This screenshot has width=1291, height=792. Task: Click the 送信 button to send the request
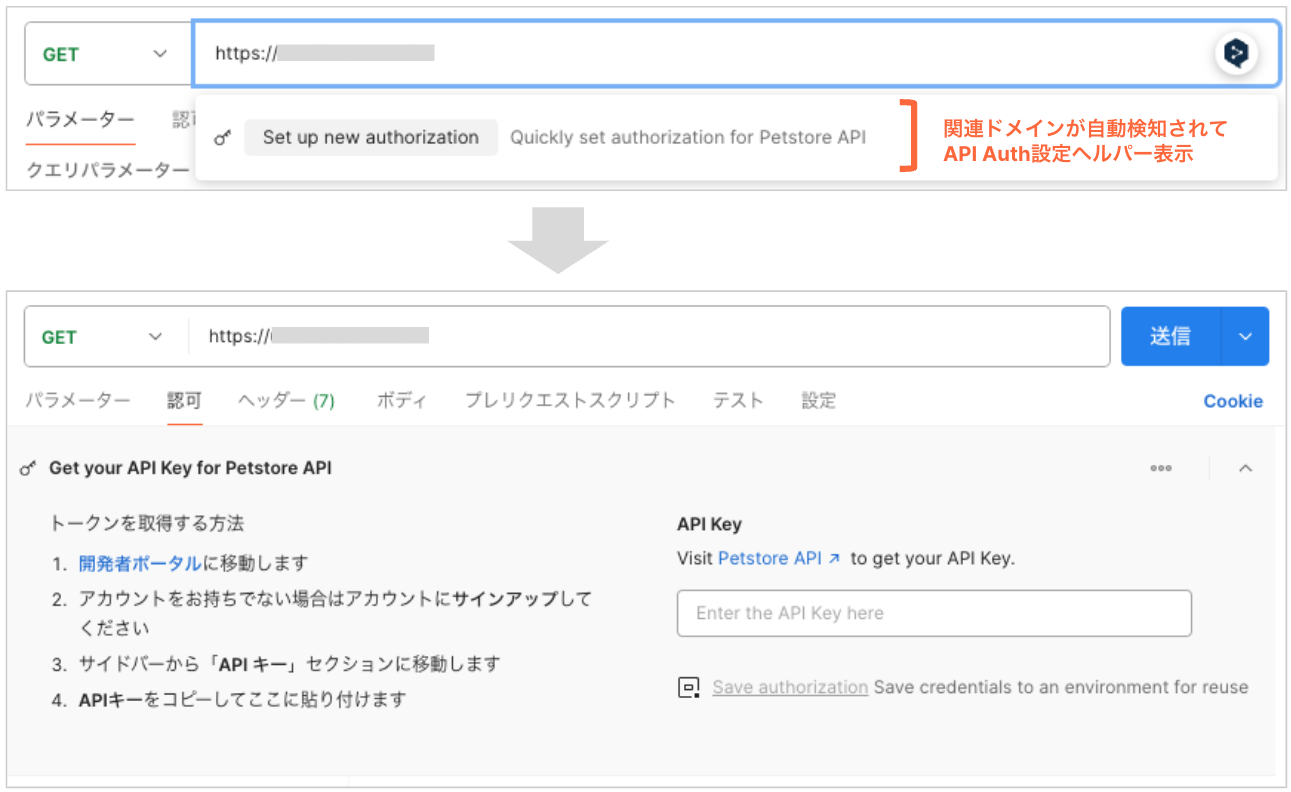[x=1173, y=336]
